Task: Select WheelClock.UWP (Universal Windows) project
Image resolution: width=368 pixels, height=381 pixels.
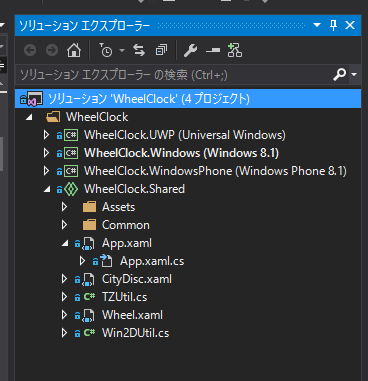Action: 185,135
